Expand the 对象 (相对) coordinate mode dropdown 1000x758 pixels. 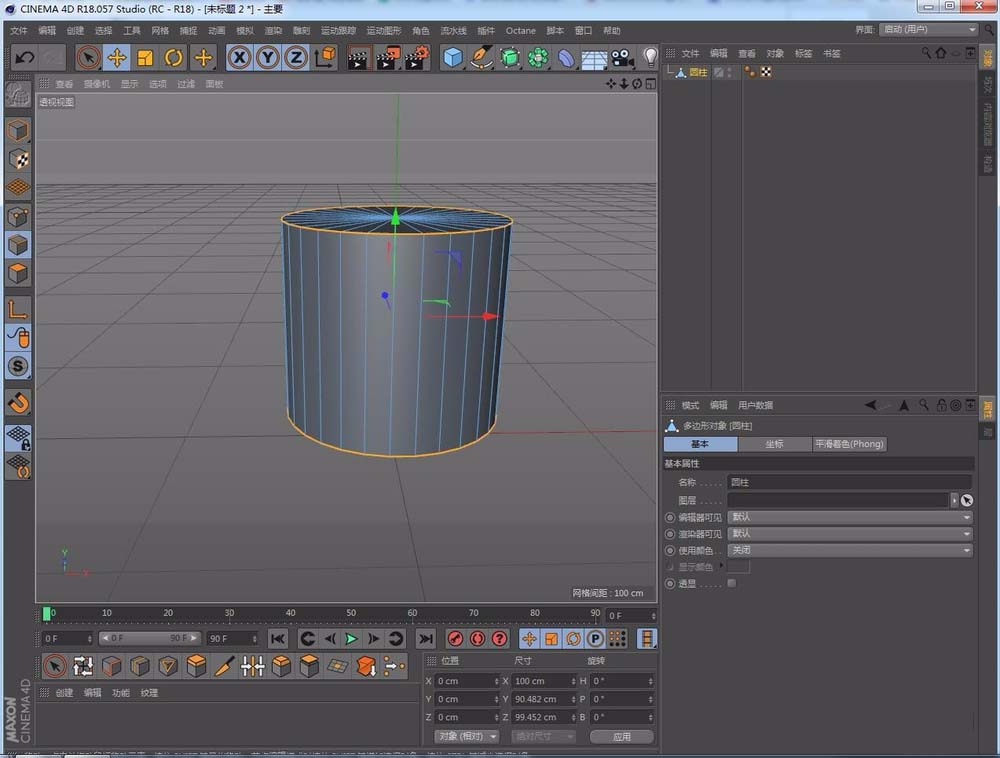pos(466,736)
